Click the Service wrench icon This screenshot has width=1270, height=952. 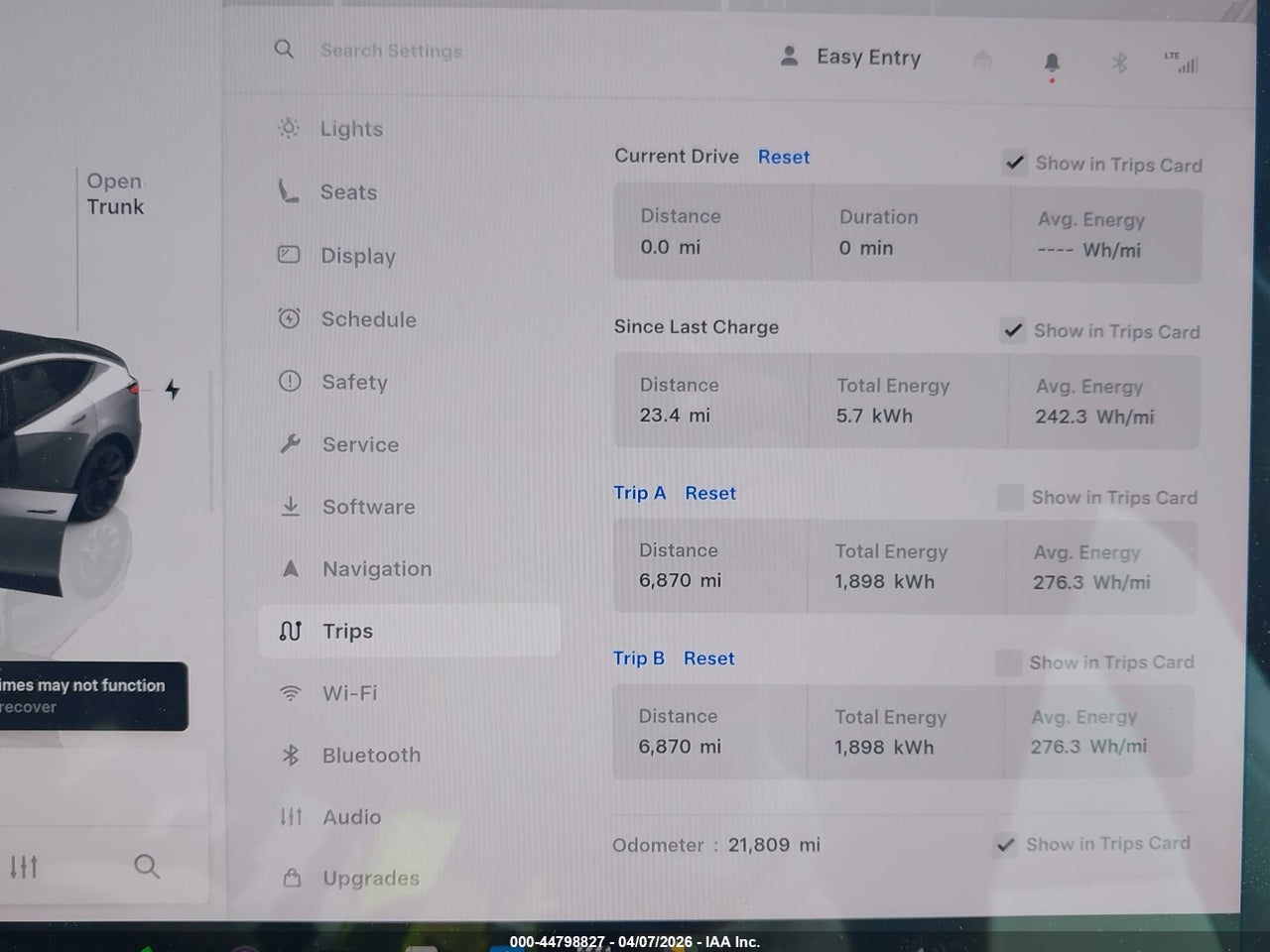click(x=290, y=444)
